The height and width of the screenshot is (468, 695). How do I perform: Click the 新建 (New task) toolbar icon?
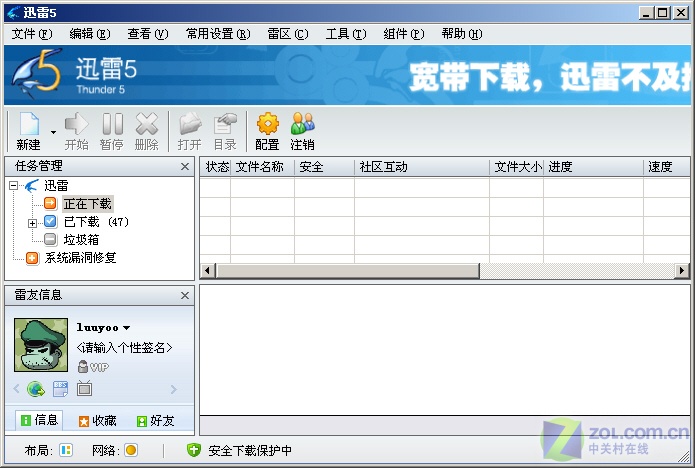pyautogui.click(x=29, y=131)
